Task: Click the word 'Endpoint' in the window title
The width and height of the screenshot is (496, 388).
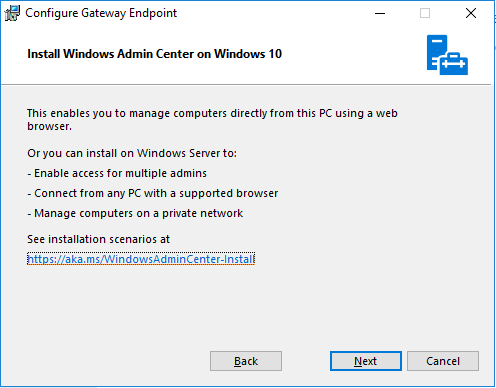Action: (153, 13)
